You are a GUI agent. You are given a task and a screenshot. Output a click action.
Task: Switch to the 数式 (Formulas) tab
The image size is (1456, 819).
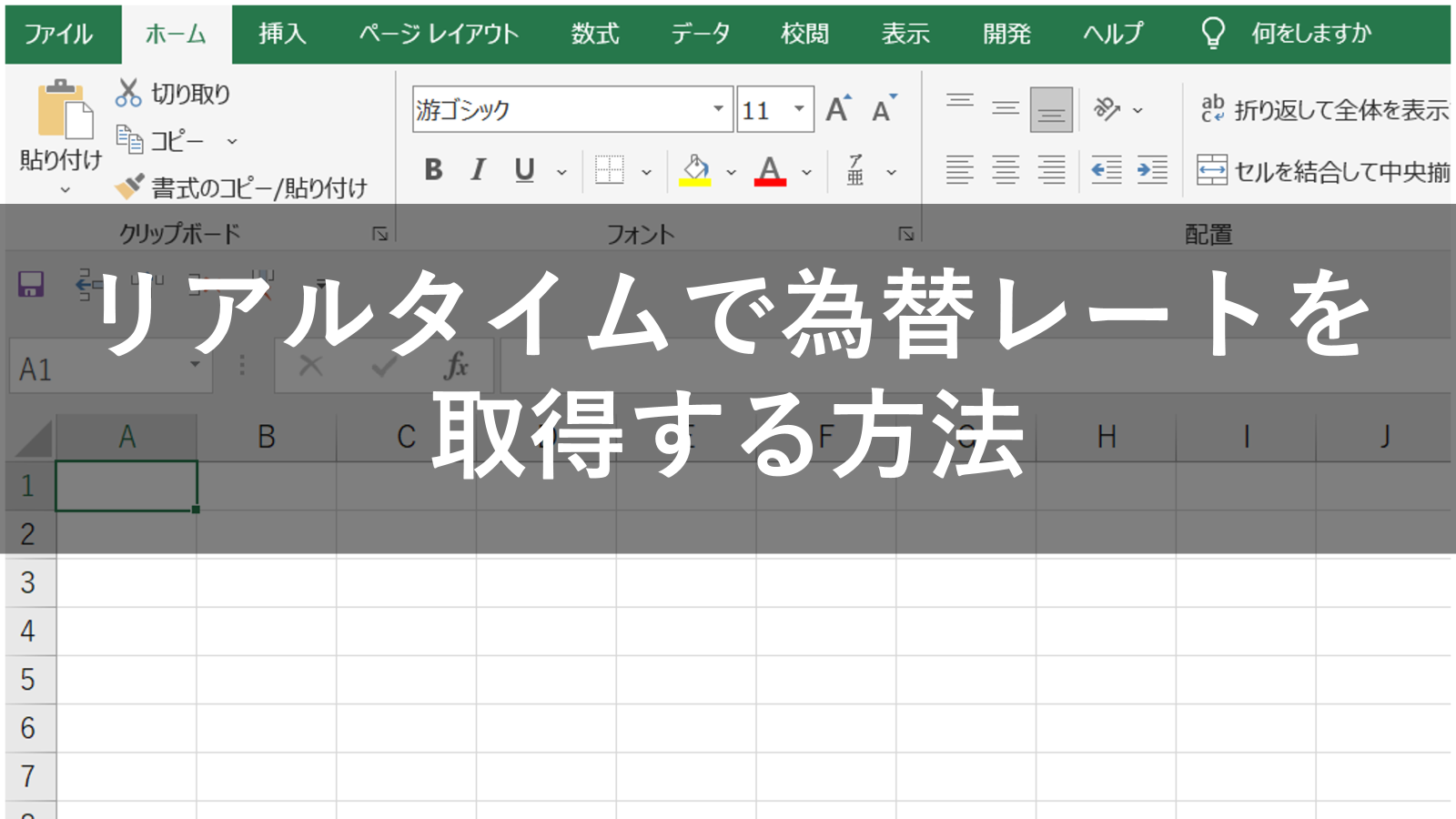(x=595, y=35)
